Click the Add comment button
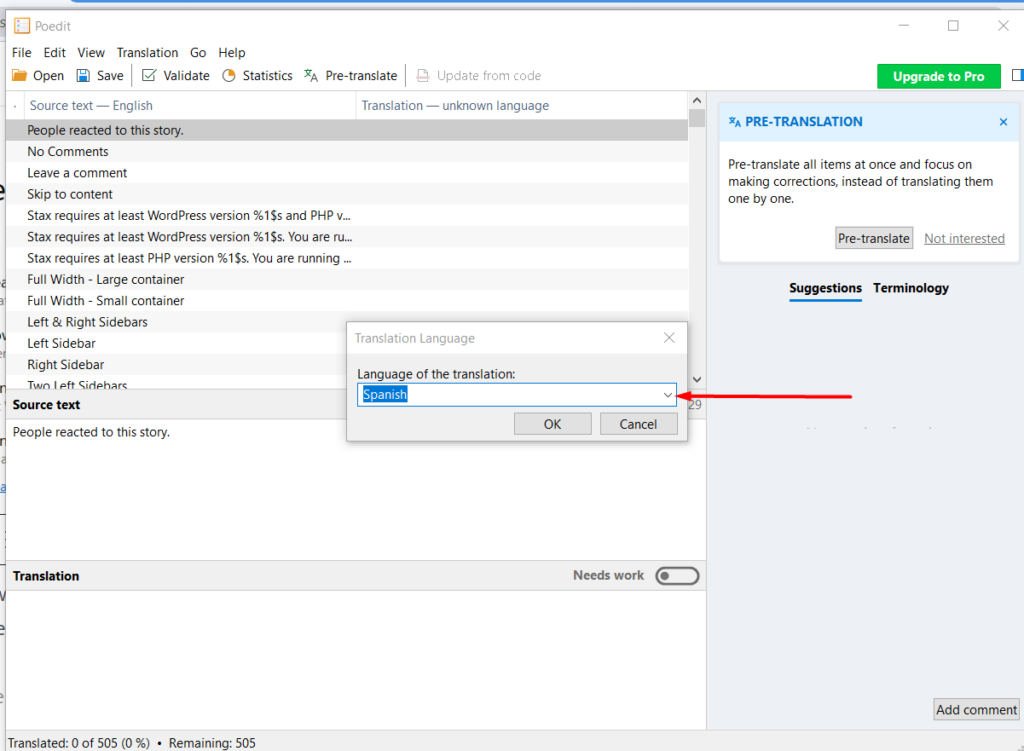Screen dimensions: 1024x751 click(x=976, y=710)
